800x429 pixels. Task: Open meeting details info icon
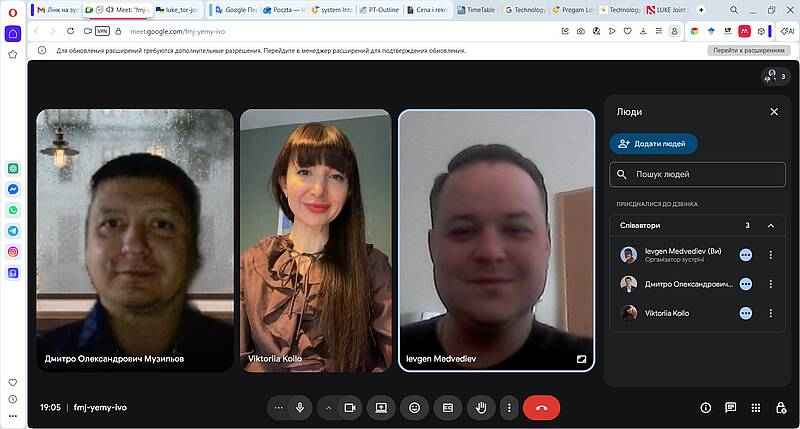pos(705,408)
